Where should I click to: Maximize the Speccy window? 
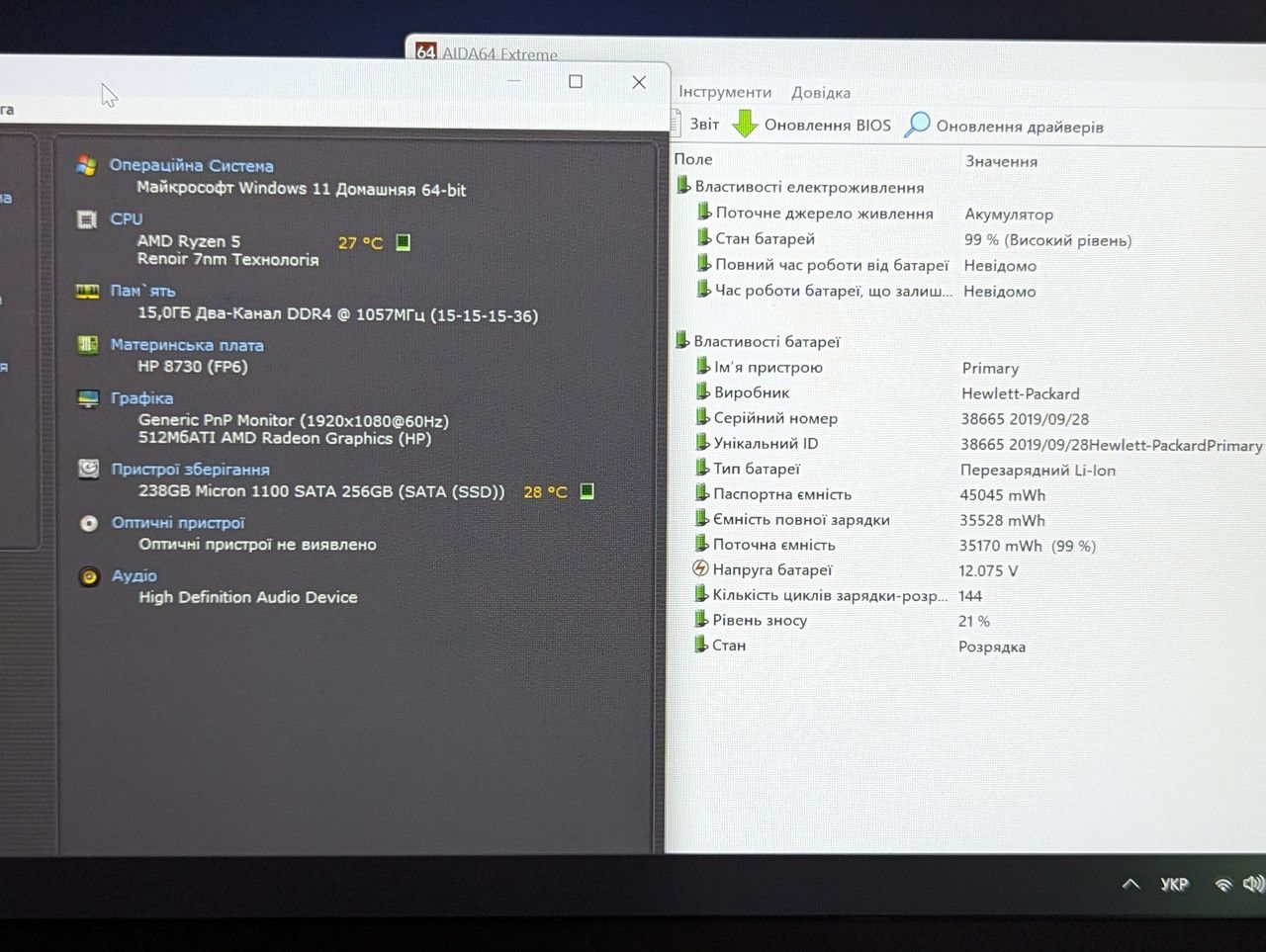[x=576, y=81]
